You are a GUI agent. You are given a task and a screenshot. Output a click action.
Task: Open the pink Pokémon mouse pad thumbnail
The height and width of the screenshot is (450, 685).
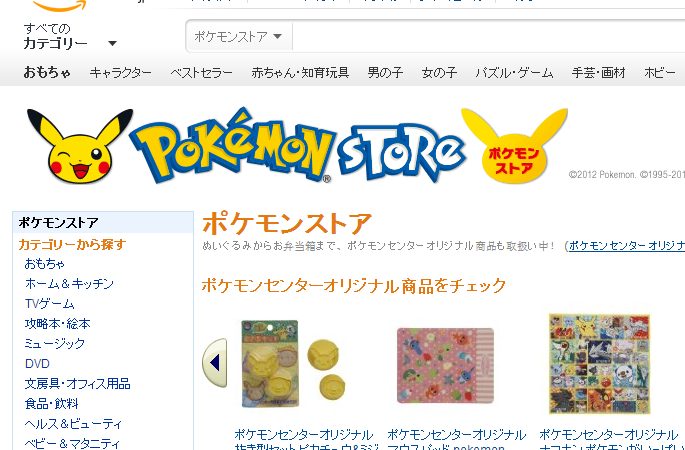click(x=446, y=366)
